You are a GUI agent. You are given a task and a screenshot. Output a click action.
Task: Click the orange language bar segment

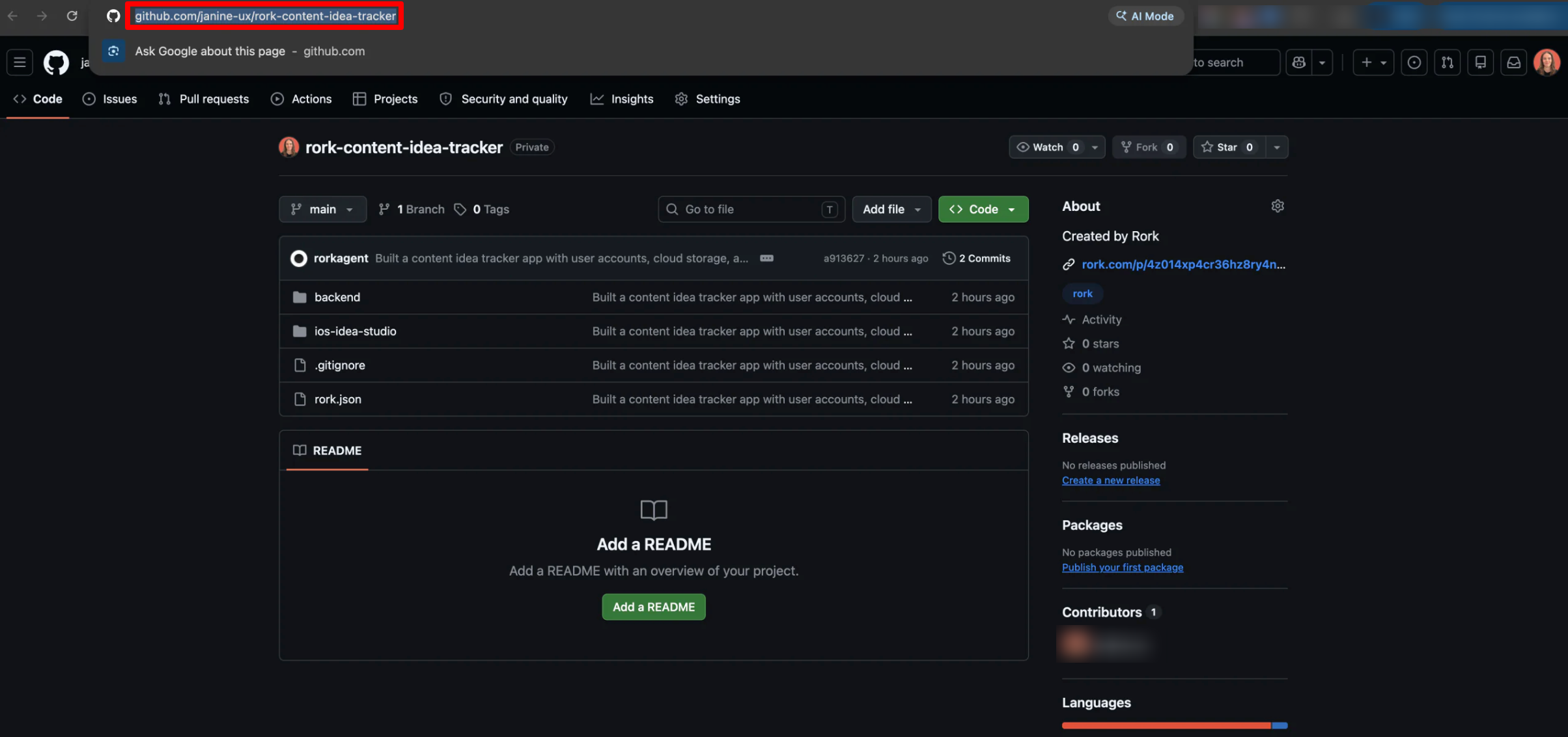[1166, 725]
